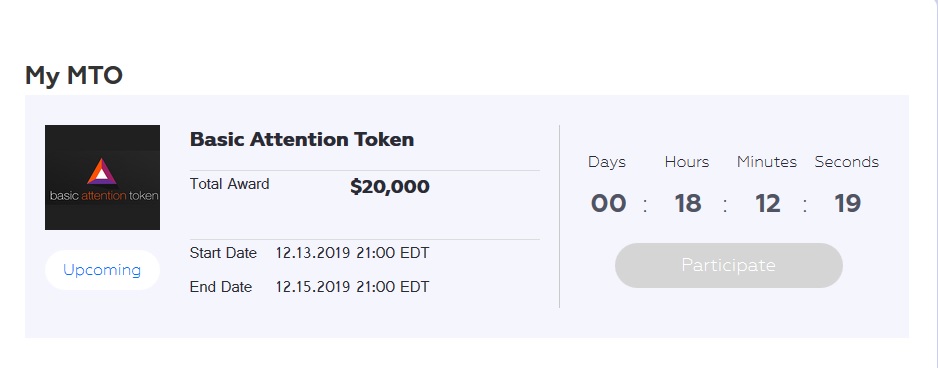This screenshot has width=938, height=368.
Task: Click the Days countdown value 00
Action: 608,203
